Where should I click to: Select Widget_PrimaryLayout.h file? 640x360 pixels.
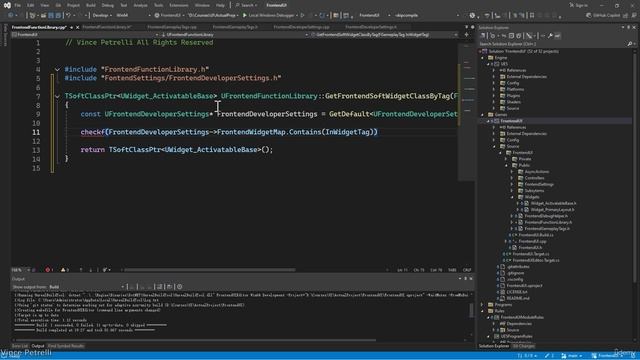(552, 209)
